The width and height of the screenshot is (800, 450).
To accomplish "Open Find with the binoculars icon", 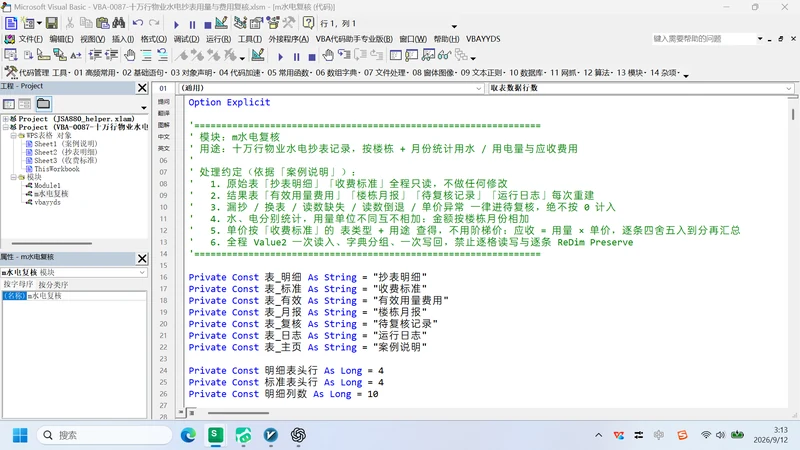I will [x=119, y=23].
